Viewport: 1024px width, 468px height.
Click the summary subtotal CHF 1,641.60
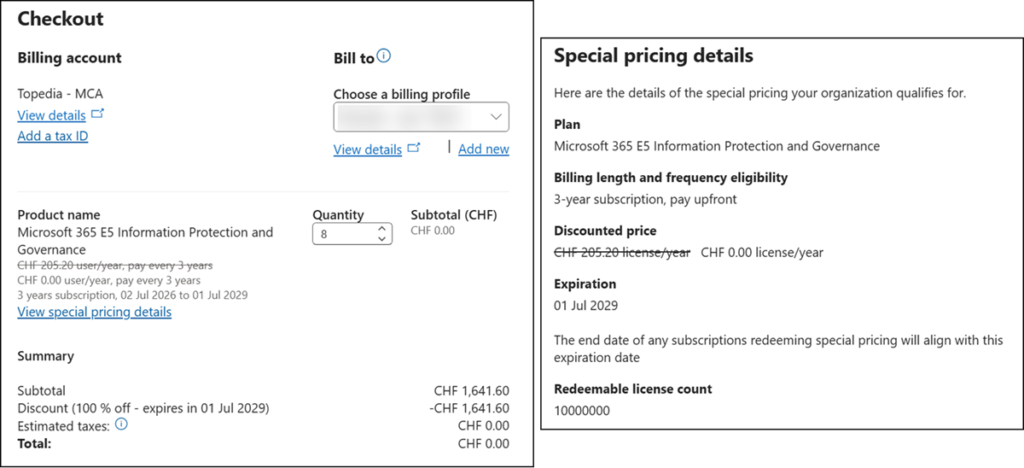pos(472,392)
